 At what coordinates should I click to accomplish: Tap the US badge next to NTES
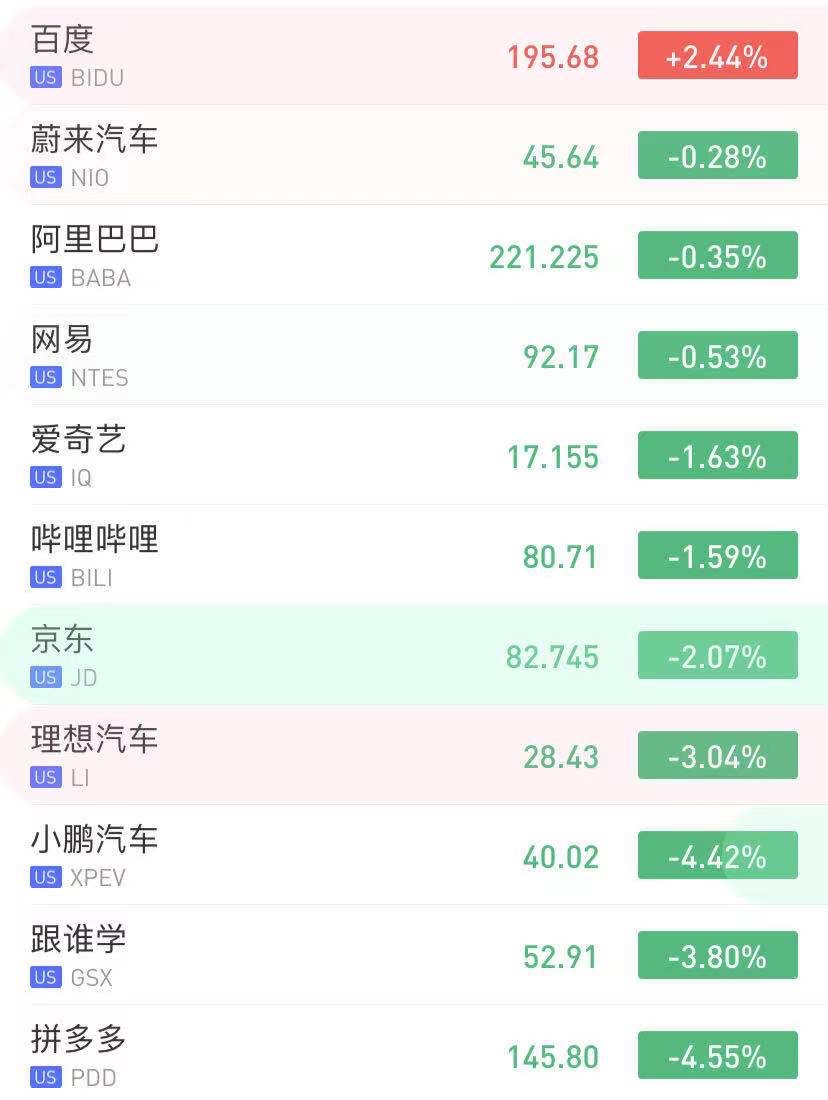(x=46, y=378)
